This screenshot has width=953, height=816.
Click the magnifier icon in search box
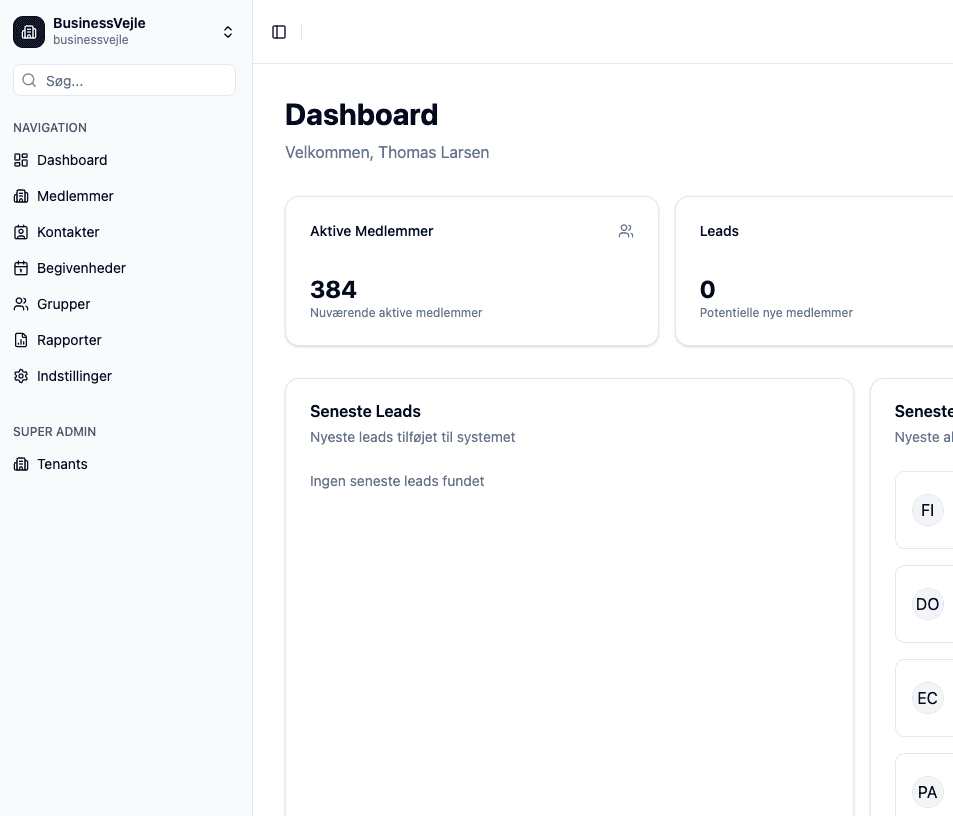(30, 81)
